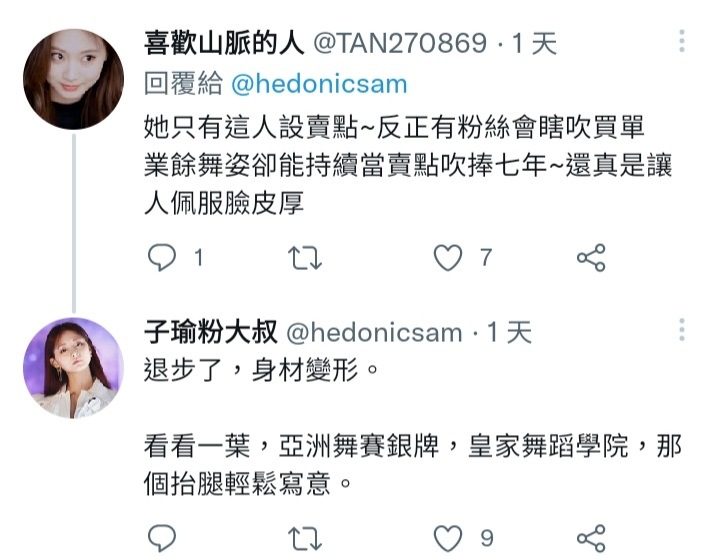Open the tweet text starting 她只有這人設賣點
The image size is (720, 556).
pyautogui.click(x=408, y=164)
